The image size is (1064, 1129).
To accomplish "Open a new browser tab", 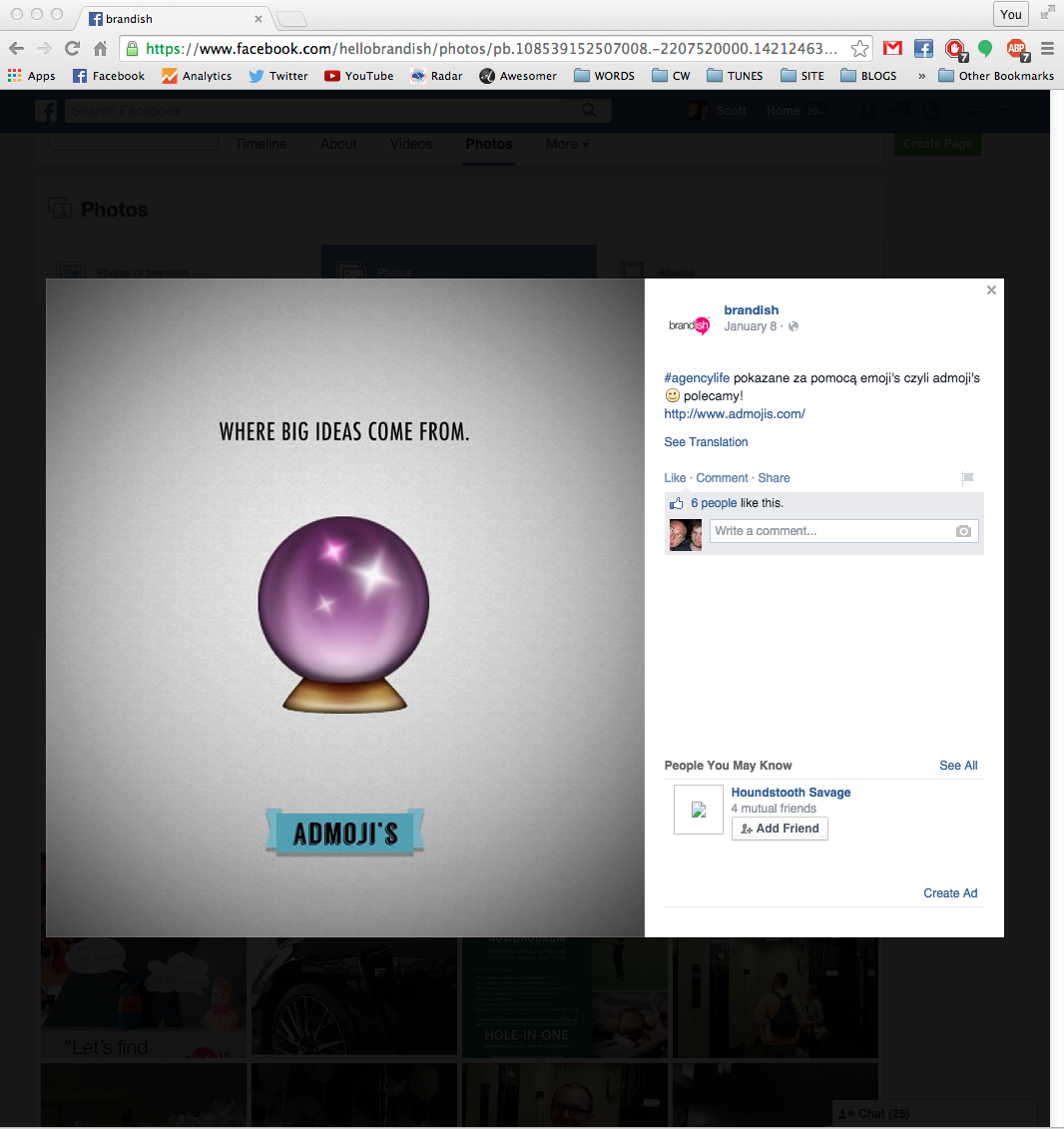I will [x=291, y=19].
